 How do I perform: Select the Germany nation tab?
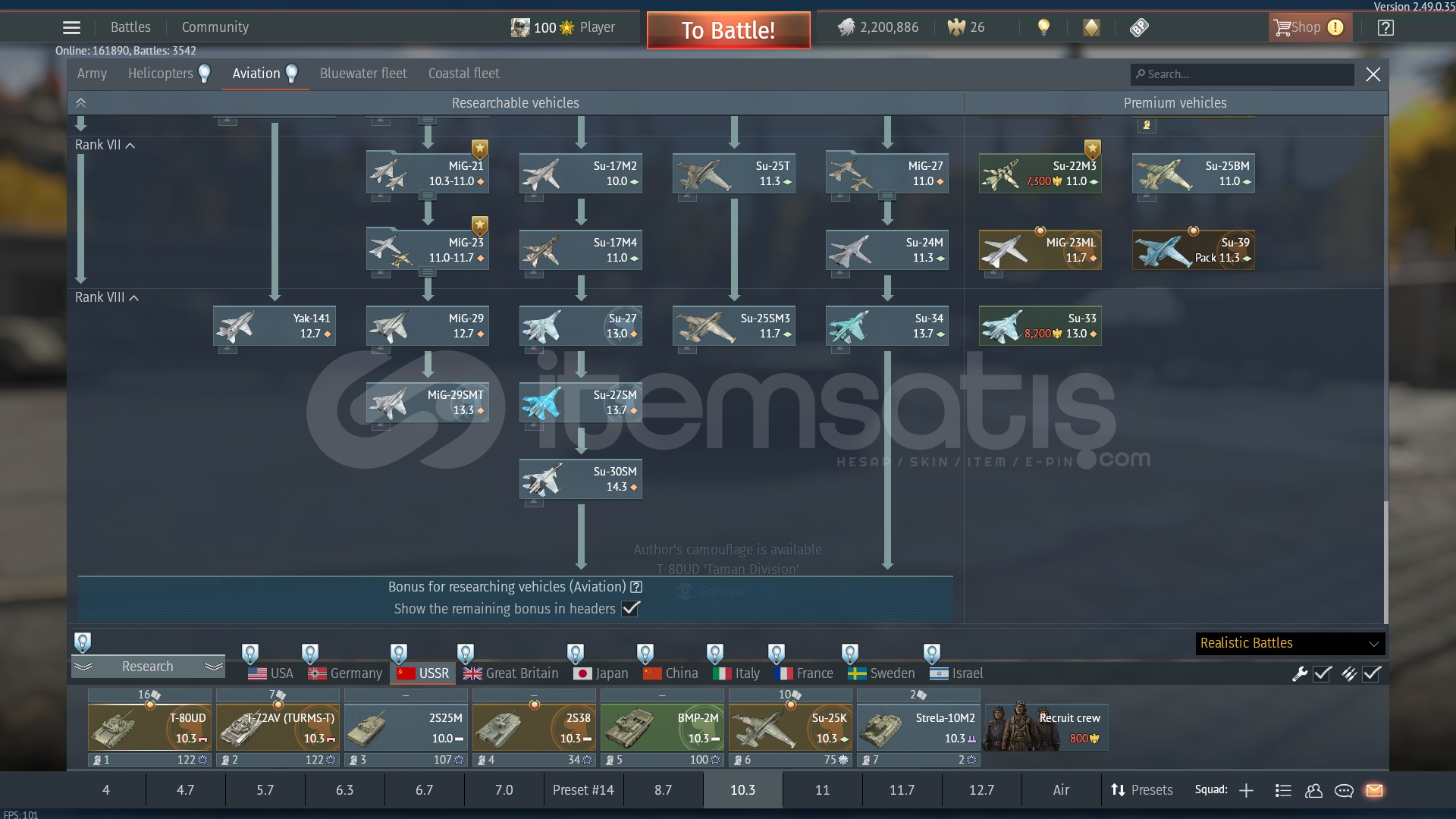346,673
